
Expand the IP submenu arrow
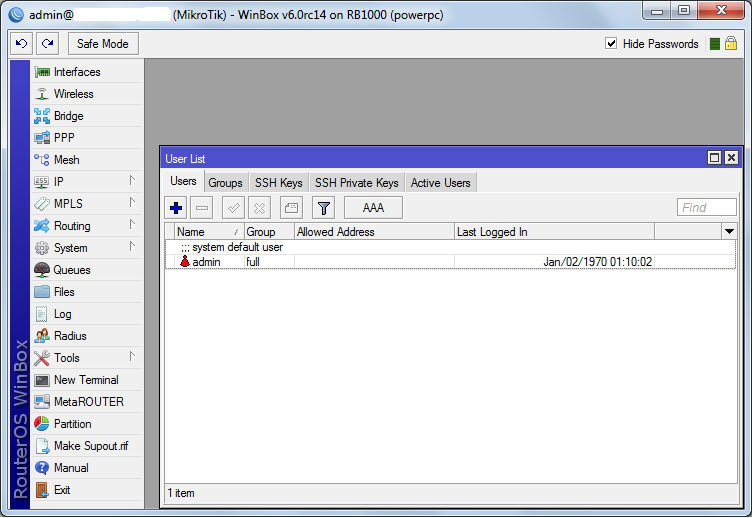pyautogui.click(x=132, y=180)
